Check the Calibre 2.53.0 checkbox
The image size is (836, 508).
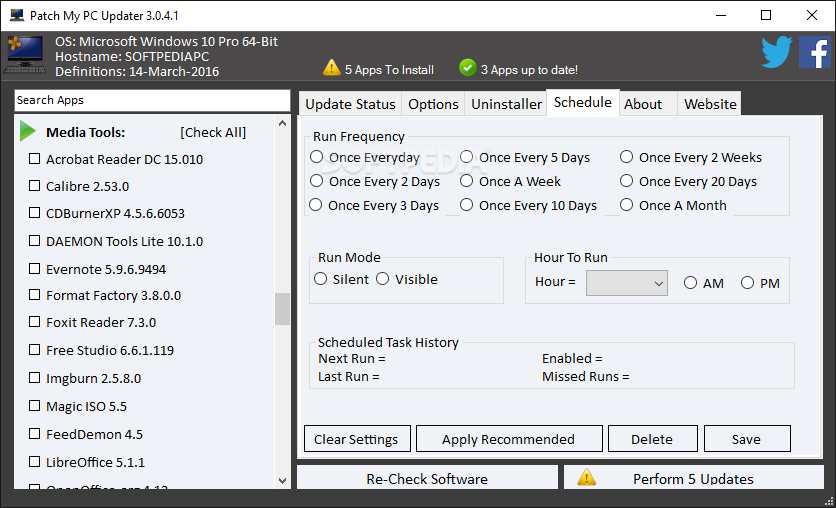34,186
